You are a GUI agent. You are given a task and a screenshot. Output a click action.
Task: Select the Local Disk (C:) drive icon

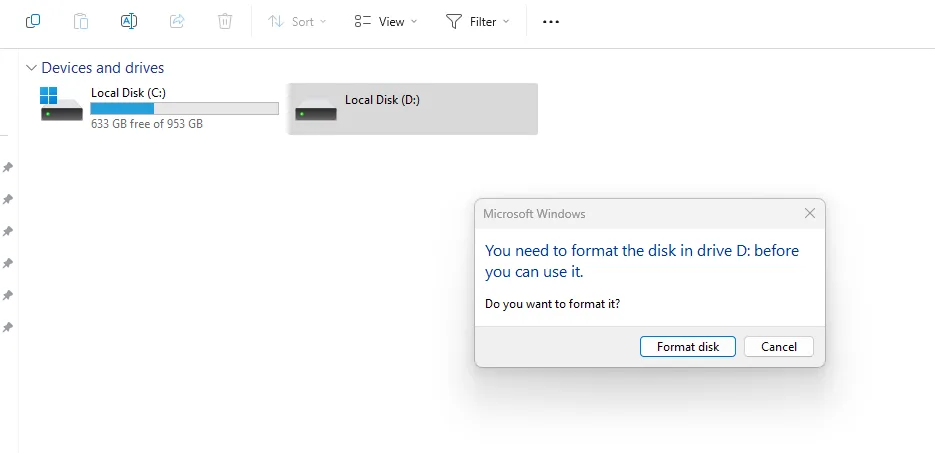pyautogui.click(x=61, y=106)
